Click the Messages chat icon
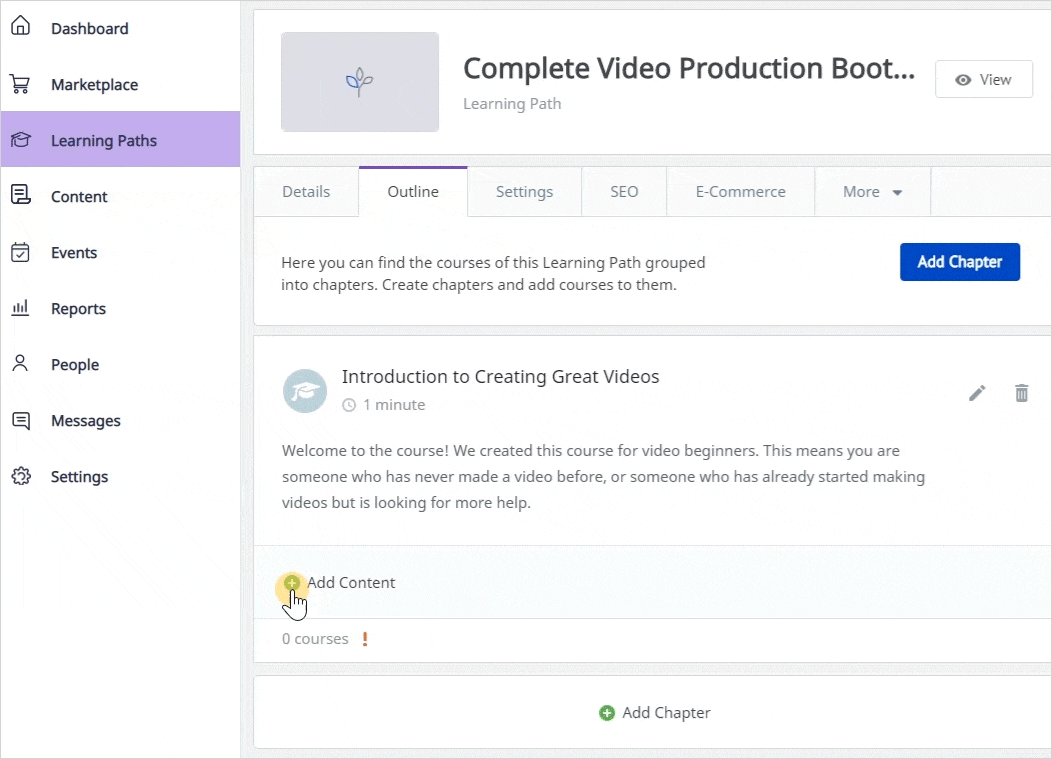 click(20, 420)
